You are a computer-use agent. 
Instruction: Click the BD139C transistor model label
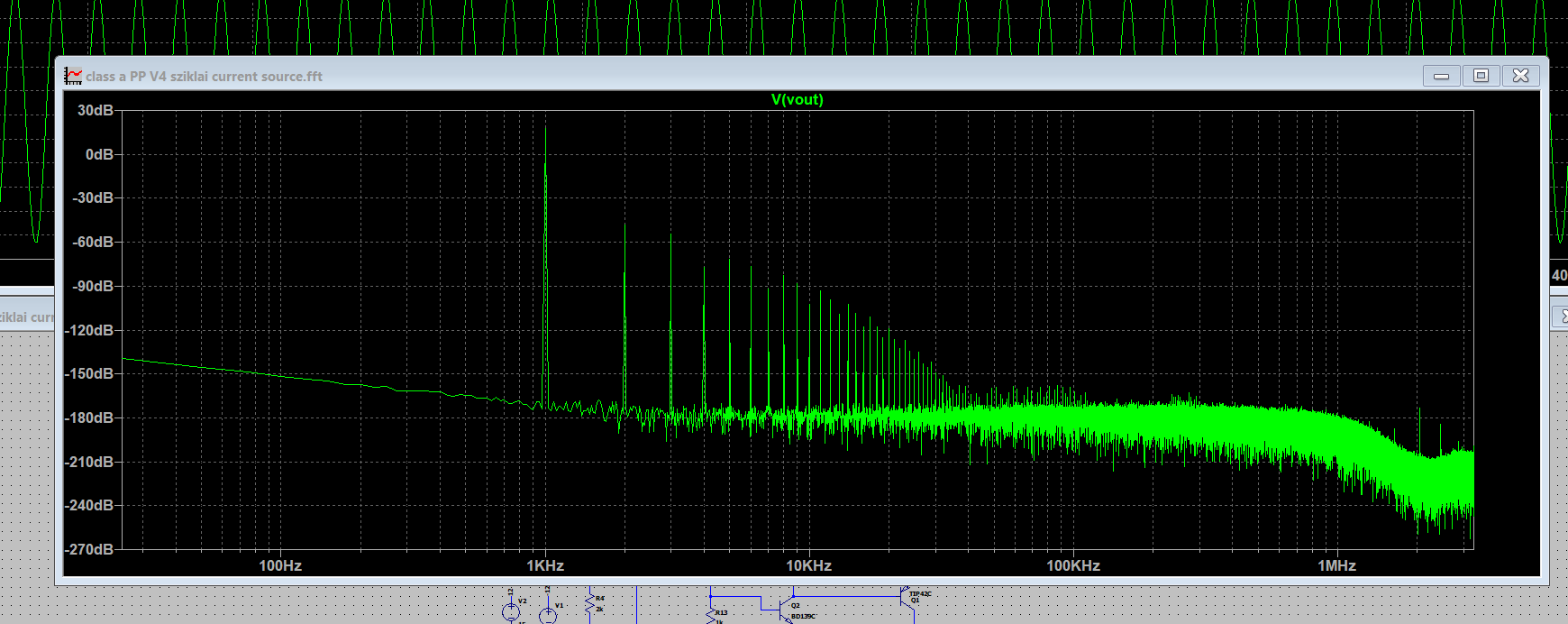coord(804,617)
